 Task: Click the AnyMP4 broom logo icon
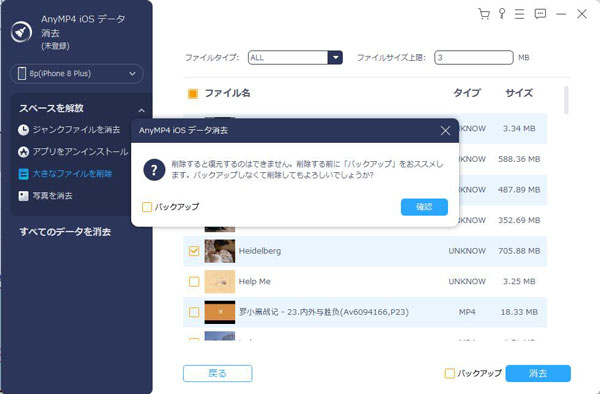click(x=21, y=32)
